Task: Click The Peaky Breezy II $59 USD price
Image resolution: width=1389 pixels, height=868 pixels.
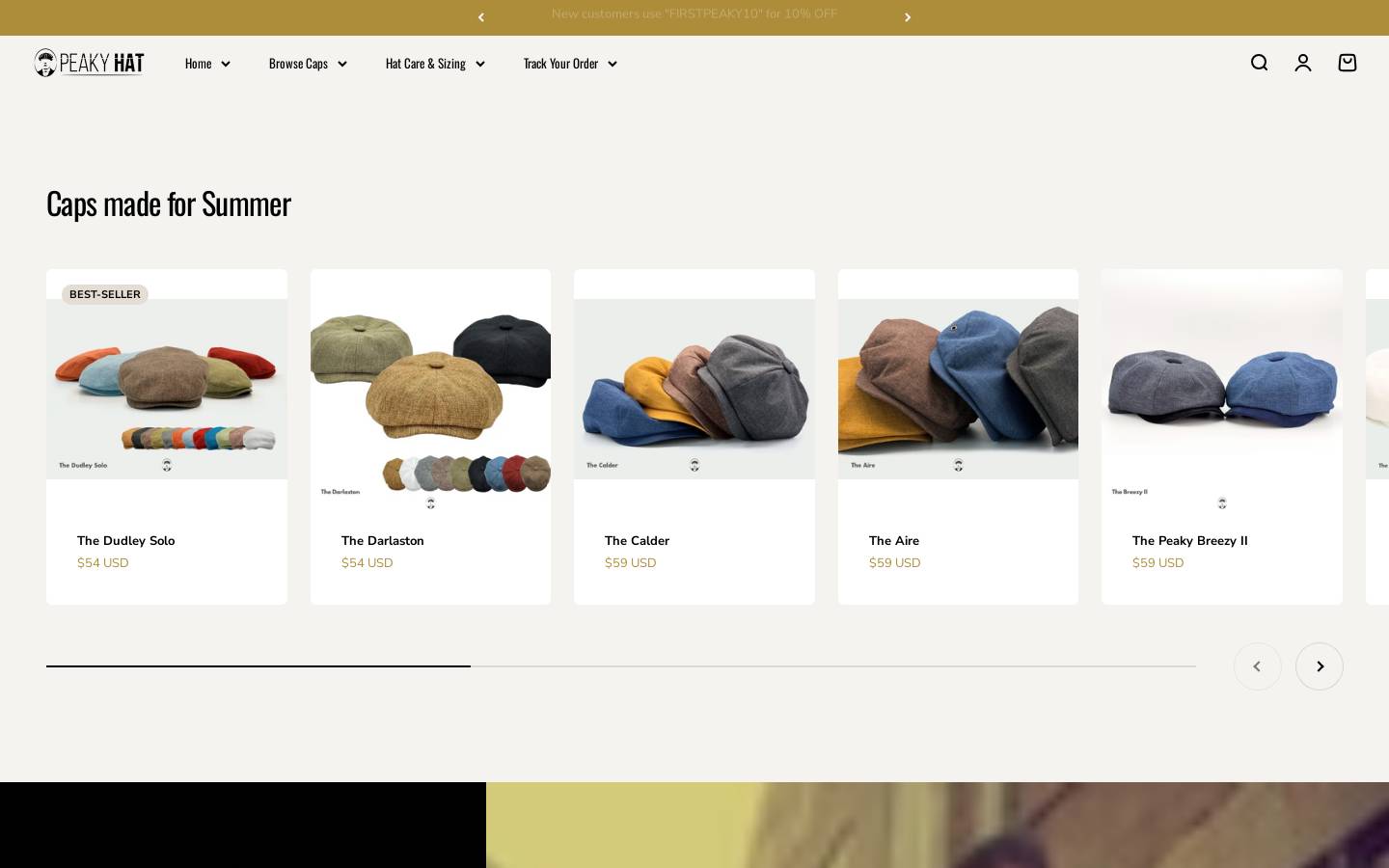Action: click(x=1158, y=563)
